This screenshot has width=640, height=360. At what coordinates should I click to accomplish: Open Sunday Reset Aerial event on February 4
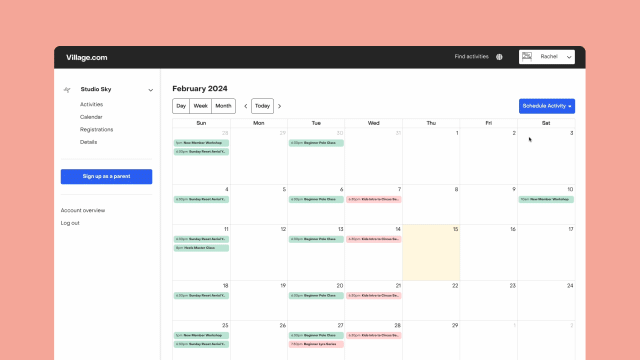pos(201,200)
